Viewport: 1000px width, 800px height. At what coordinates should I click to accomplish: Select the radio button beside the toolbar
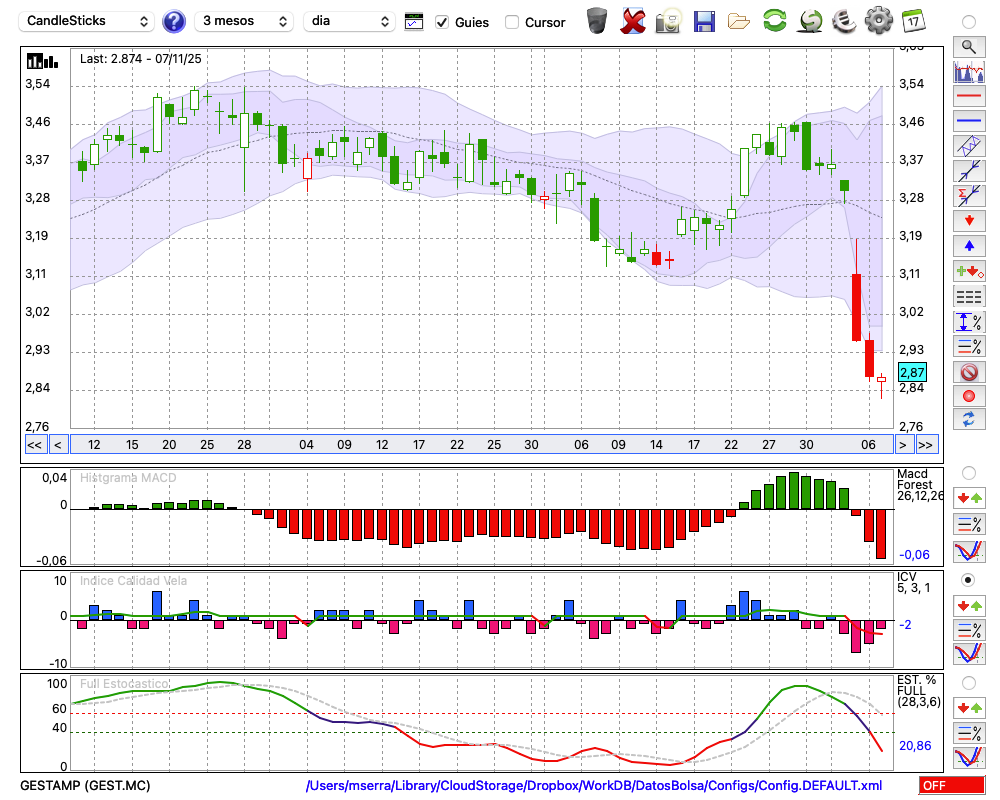[x=969, y=22]
